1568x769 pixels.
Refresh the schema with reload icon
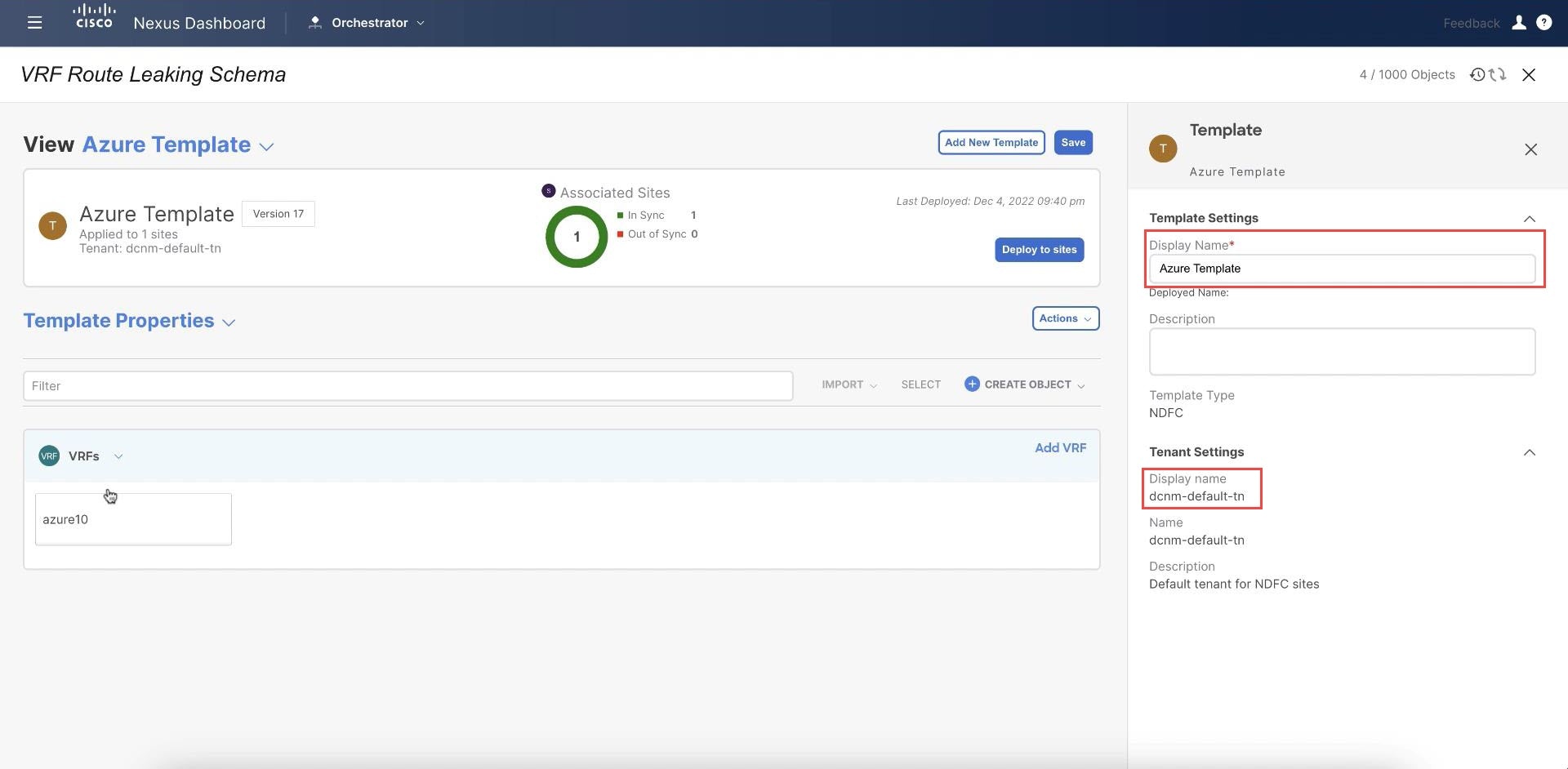pos(1498,74)
